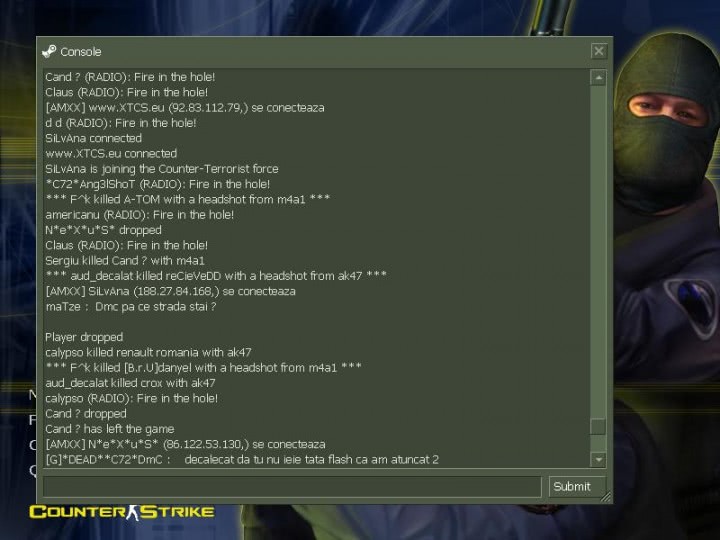Image resolution: width=720 pixels, height=540 pixels.
Task: Select the maTze chat message line
Action: point(131,307)
